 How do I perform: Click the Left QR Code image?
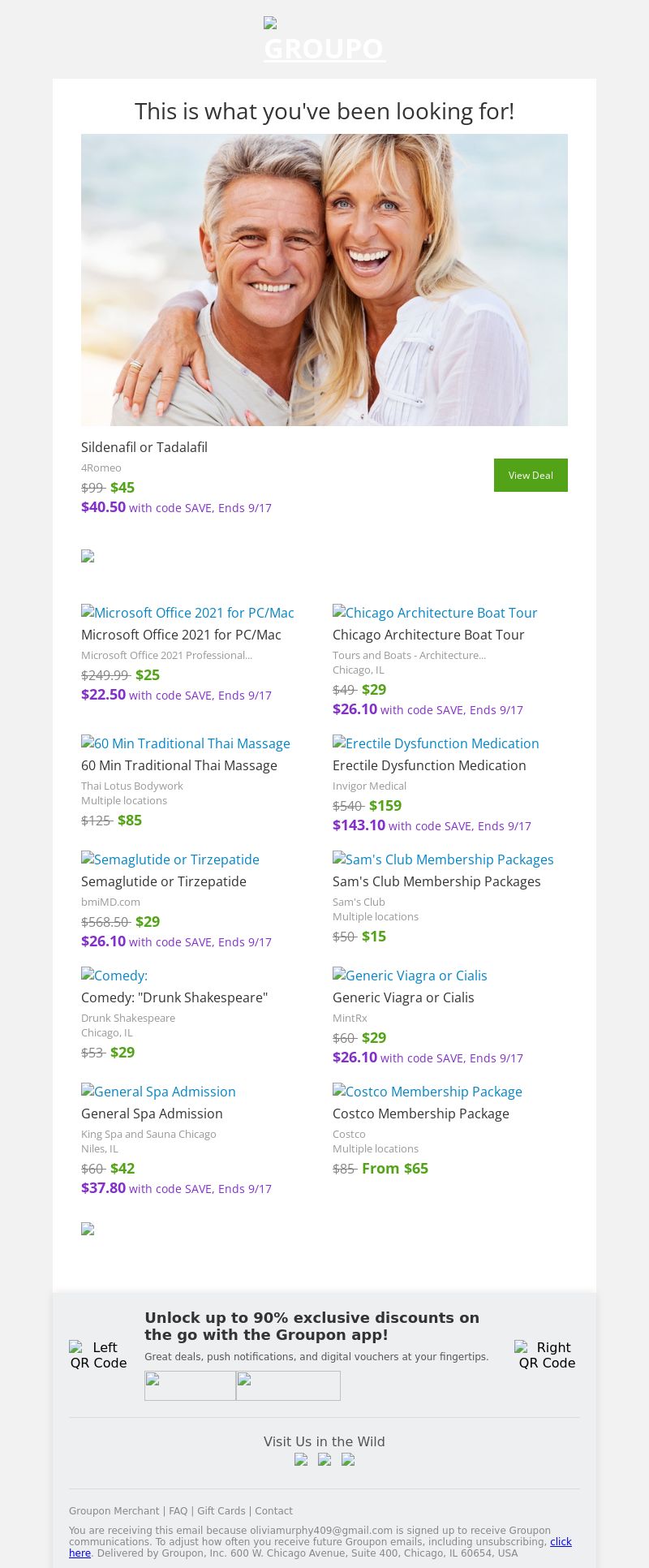point(98,1355)
